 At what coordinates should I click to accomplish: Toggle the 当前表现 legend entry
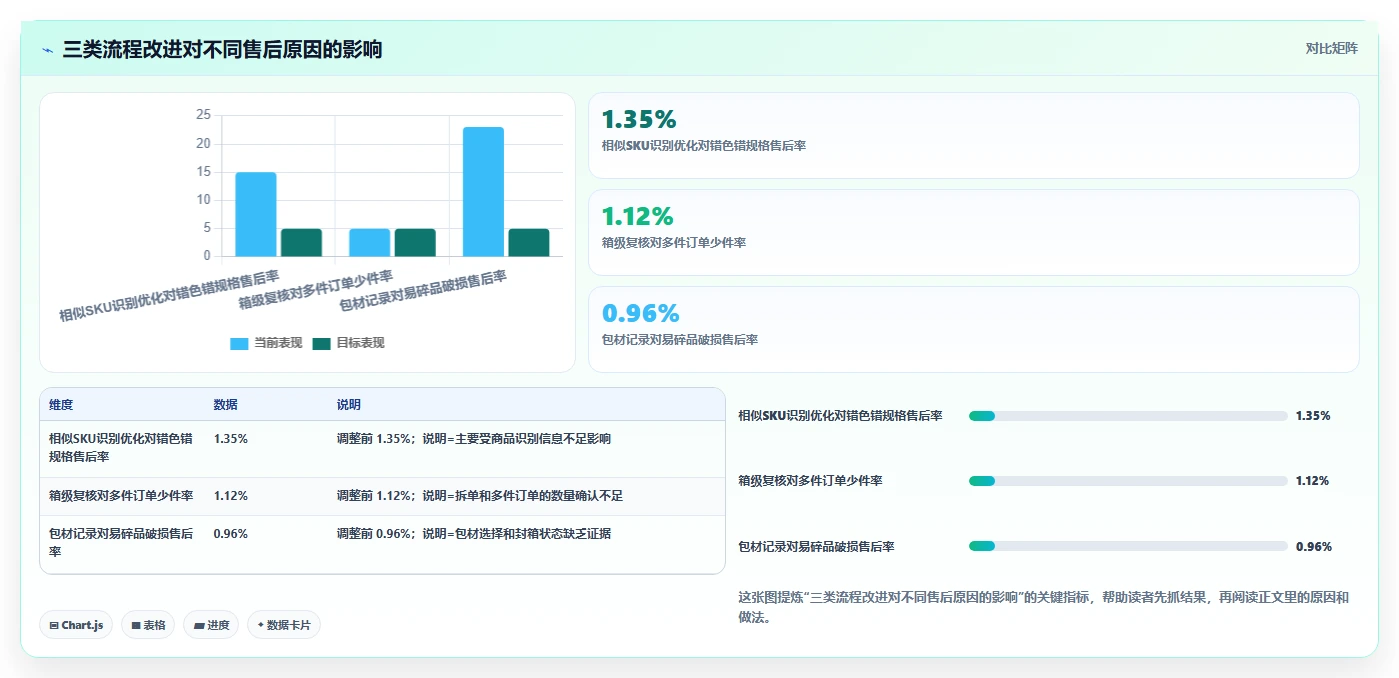click(x=266, y=343)
